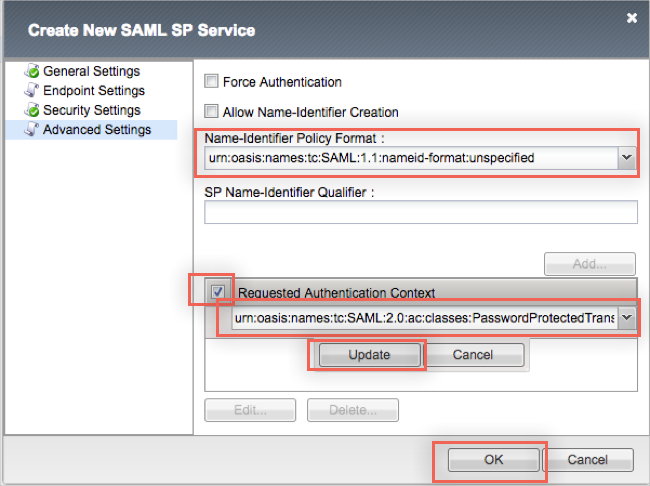The width and height of the screenshot is (650, 486).
Task: Click the bottom Cancel button beside OK
Action: pos(587,459)
